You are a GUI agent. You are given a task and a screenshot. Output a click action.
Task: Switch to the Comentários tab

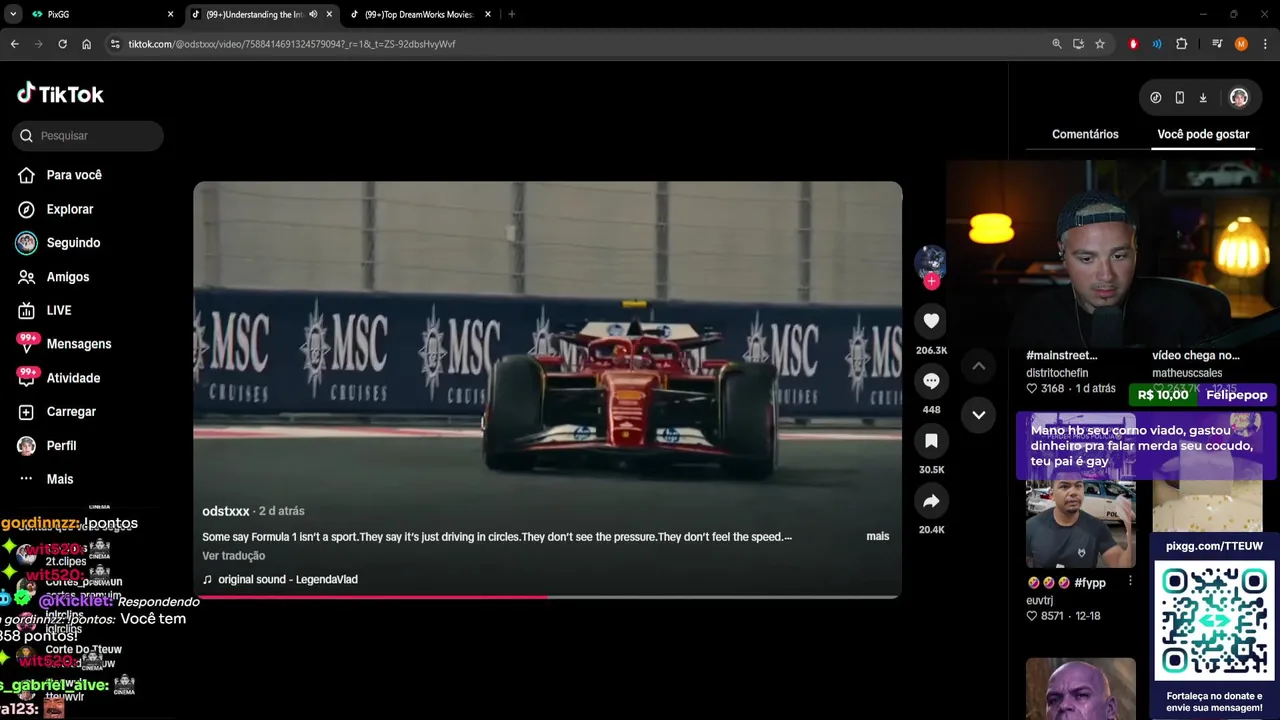(x=1085, y=134)
